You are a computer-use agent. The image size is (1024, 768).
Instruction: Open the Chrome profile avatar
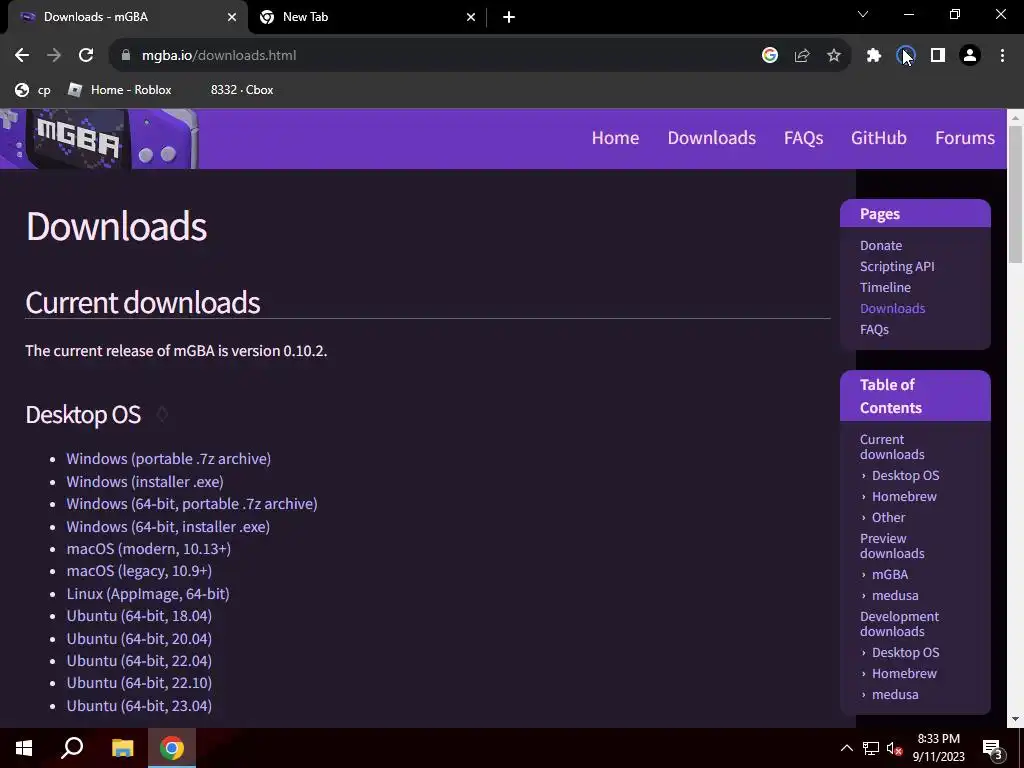tap(970, 56)
